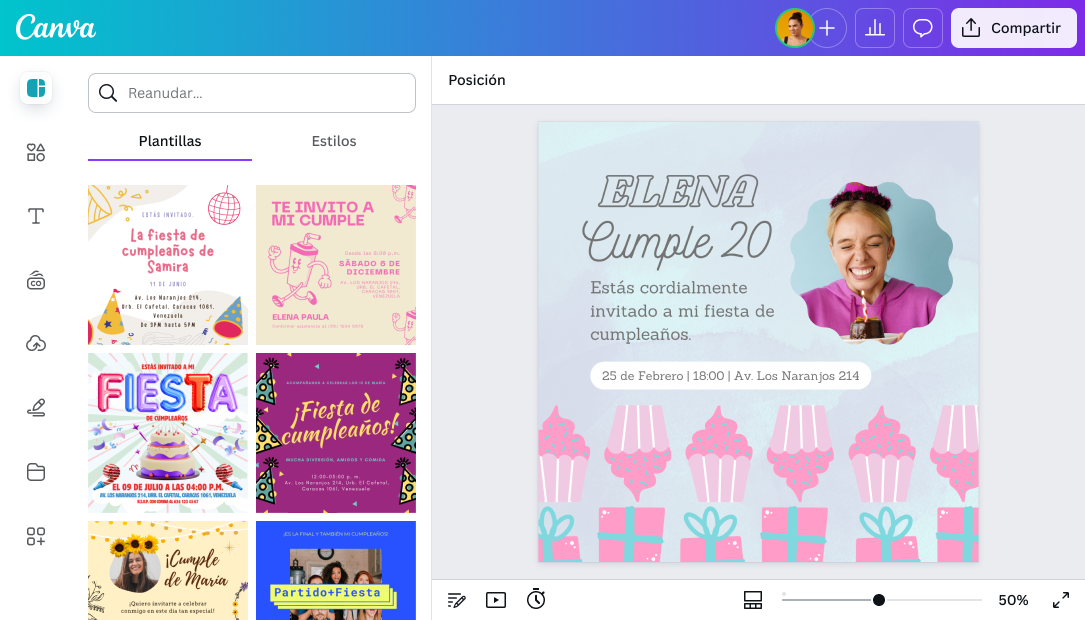Click the search magnifier icon
The width and height of the screenshot is (1085, 620).
[x=108, y=93]
